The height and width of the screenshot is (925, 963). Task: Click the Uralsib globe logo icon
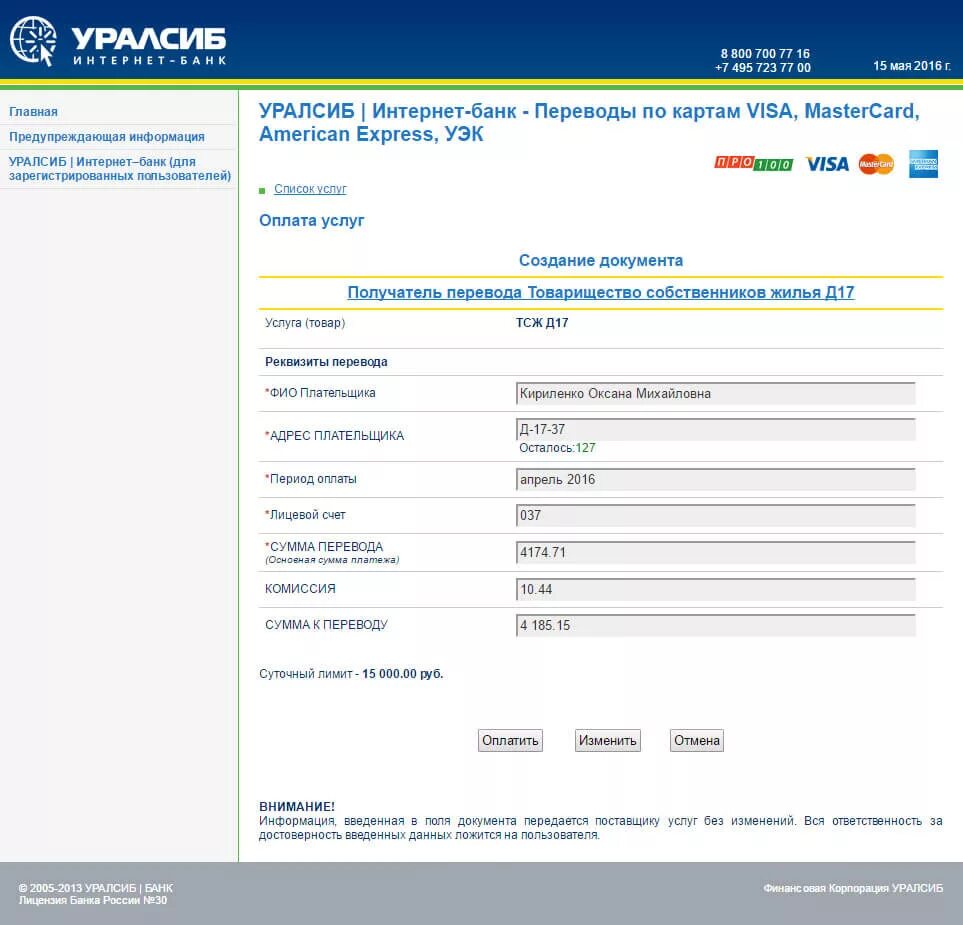pos(33,41)
